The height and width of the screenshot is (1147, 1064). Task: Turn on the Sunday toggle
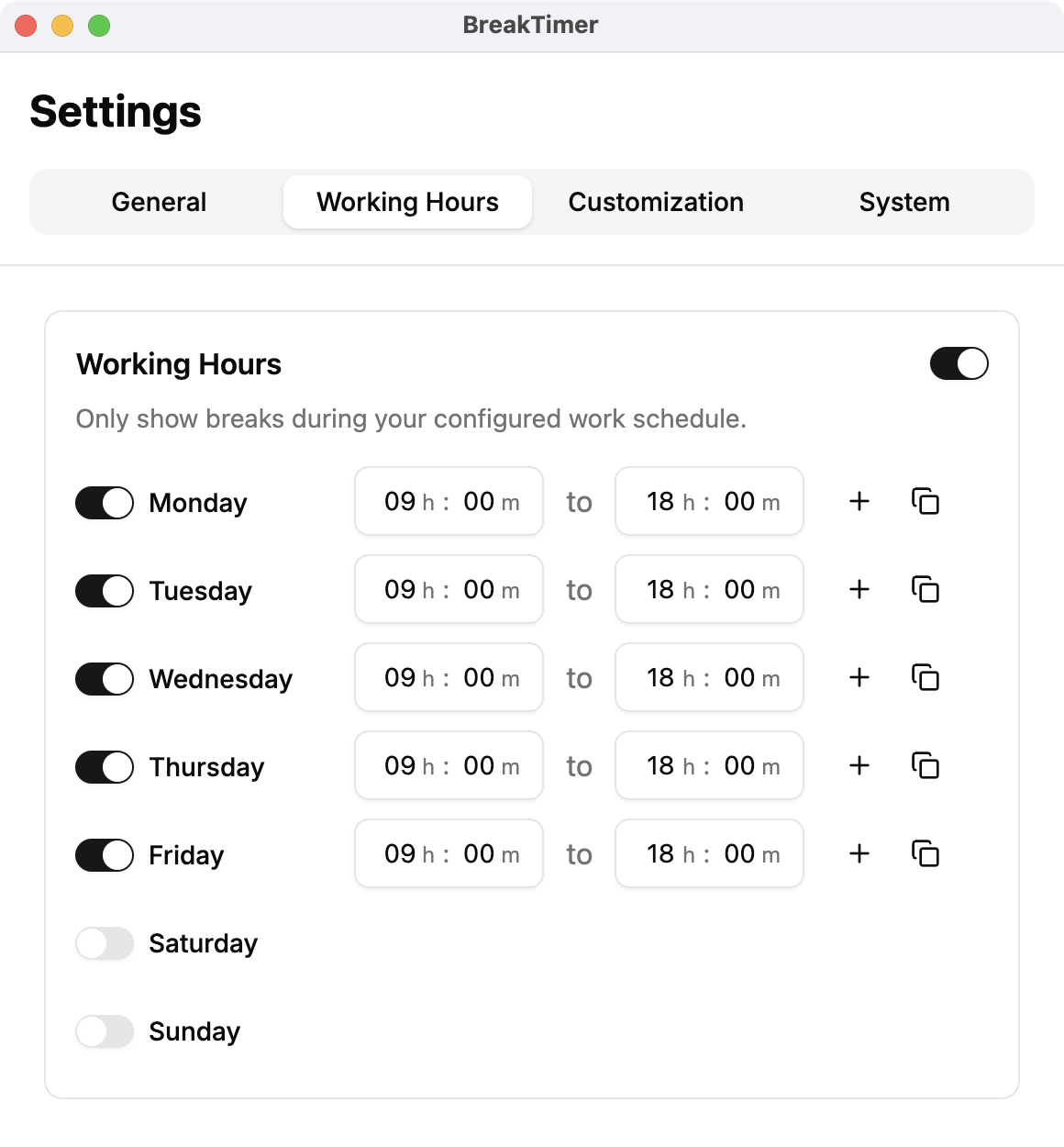click(x=105, y=1031)
